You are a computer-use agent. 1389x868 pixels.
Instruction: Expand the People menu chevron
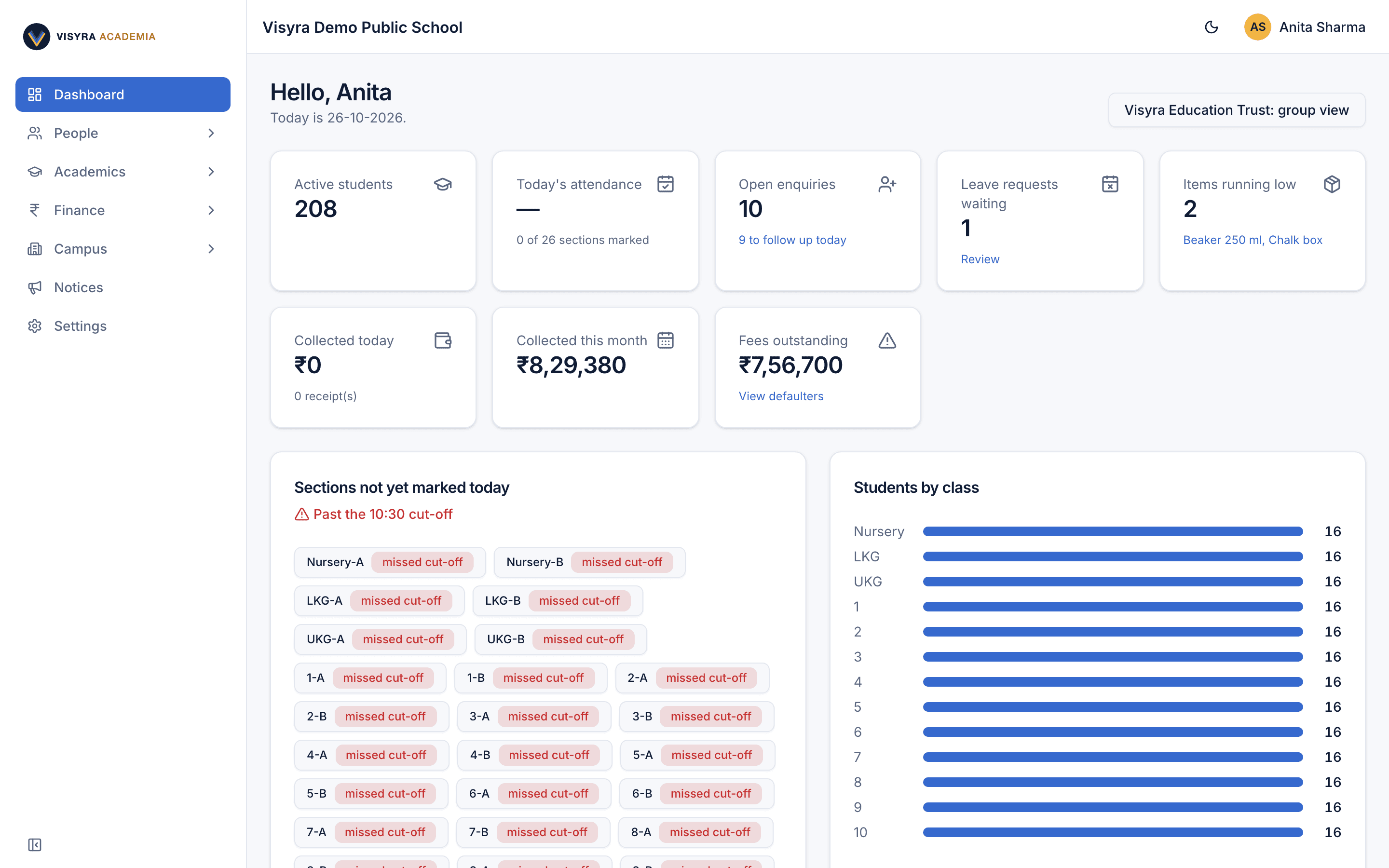(x=211, y=133)
